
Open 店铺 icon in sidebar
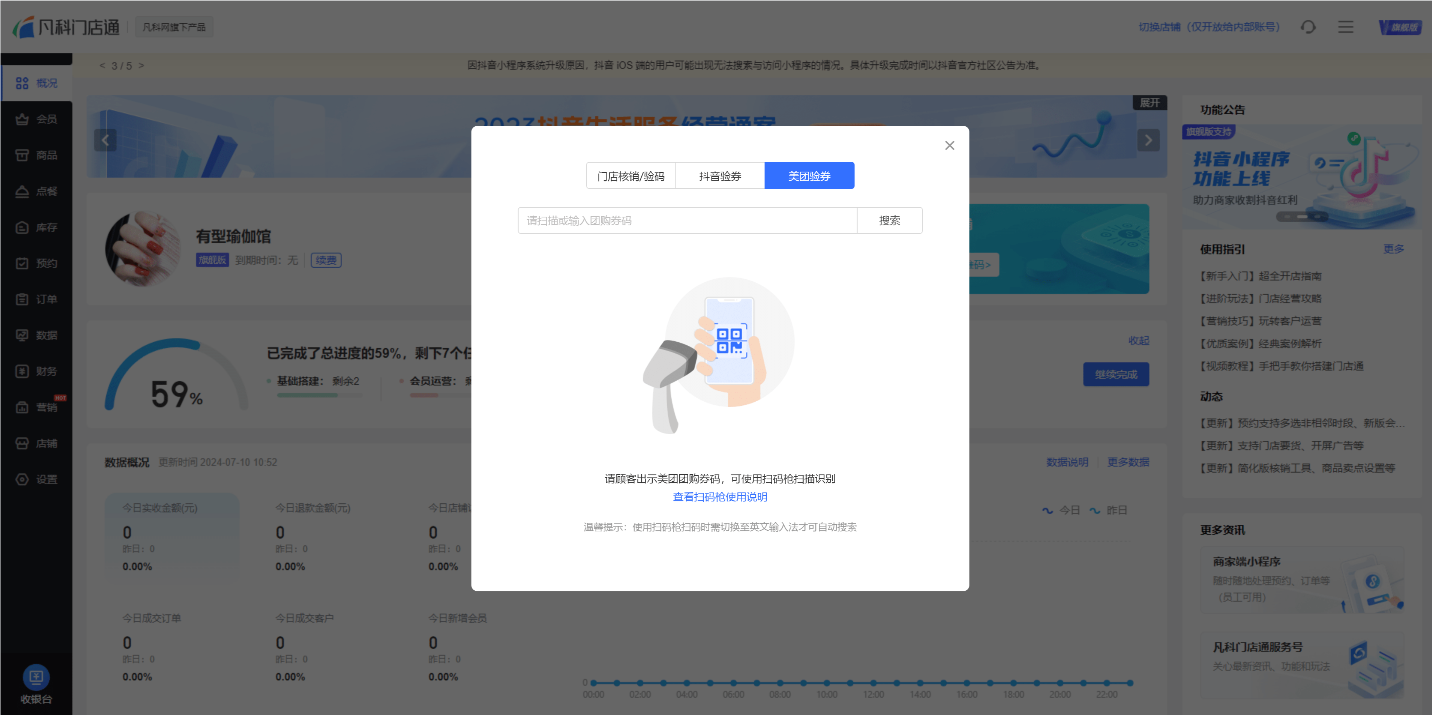click(x=22, y=443)
